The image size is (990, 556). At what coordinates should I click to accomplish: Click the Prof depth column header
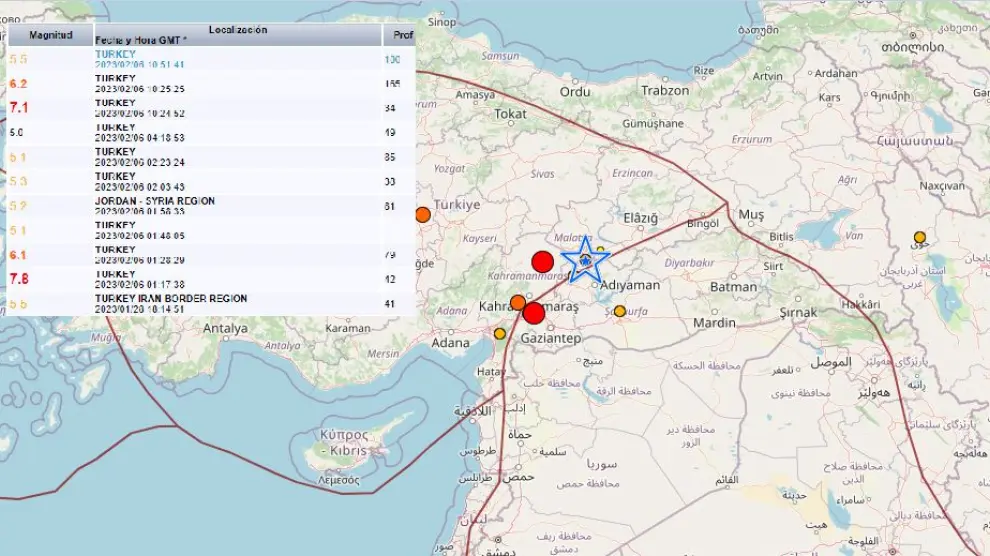[x=402, y=35]
